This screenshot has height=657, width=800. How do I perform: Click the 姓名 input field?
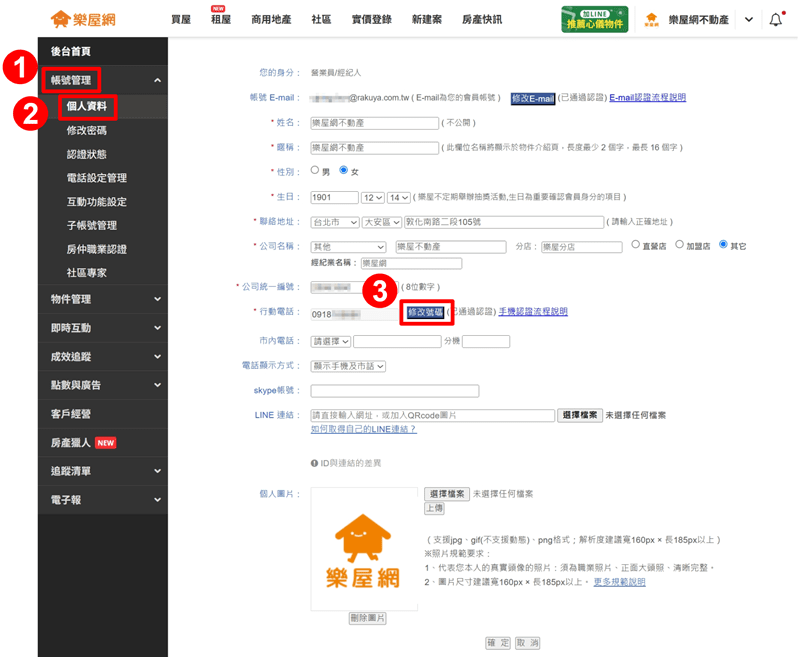[x=374, y=123]
